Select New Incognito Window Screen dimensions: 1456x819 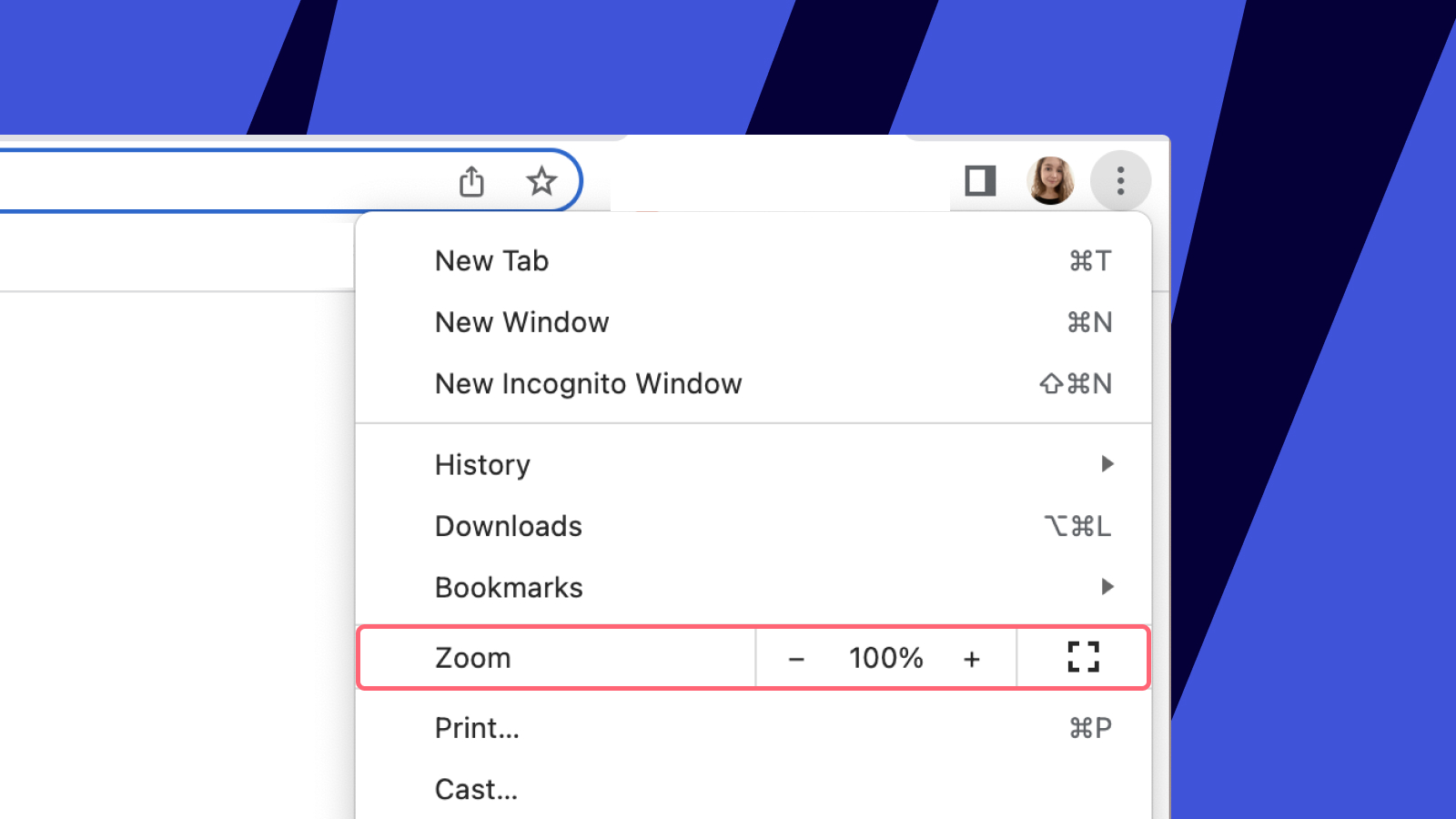588,383
